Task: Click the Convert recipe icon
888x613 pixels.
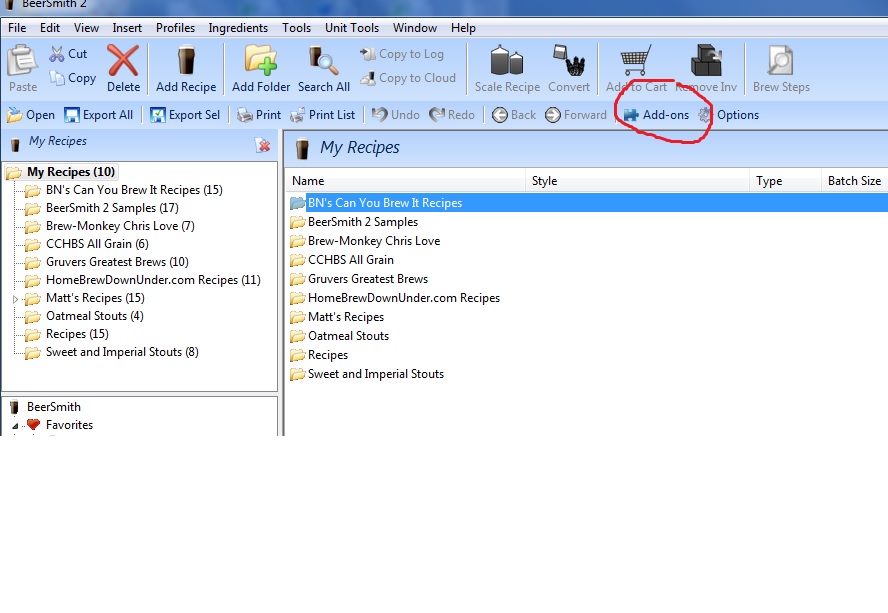Action: click(569, 61)
